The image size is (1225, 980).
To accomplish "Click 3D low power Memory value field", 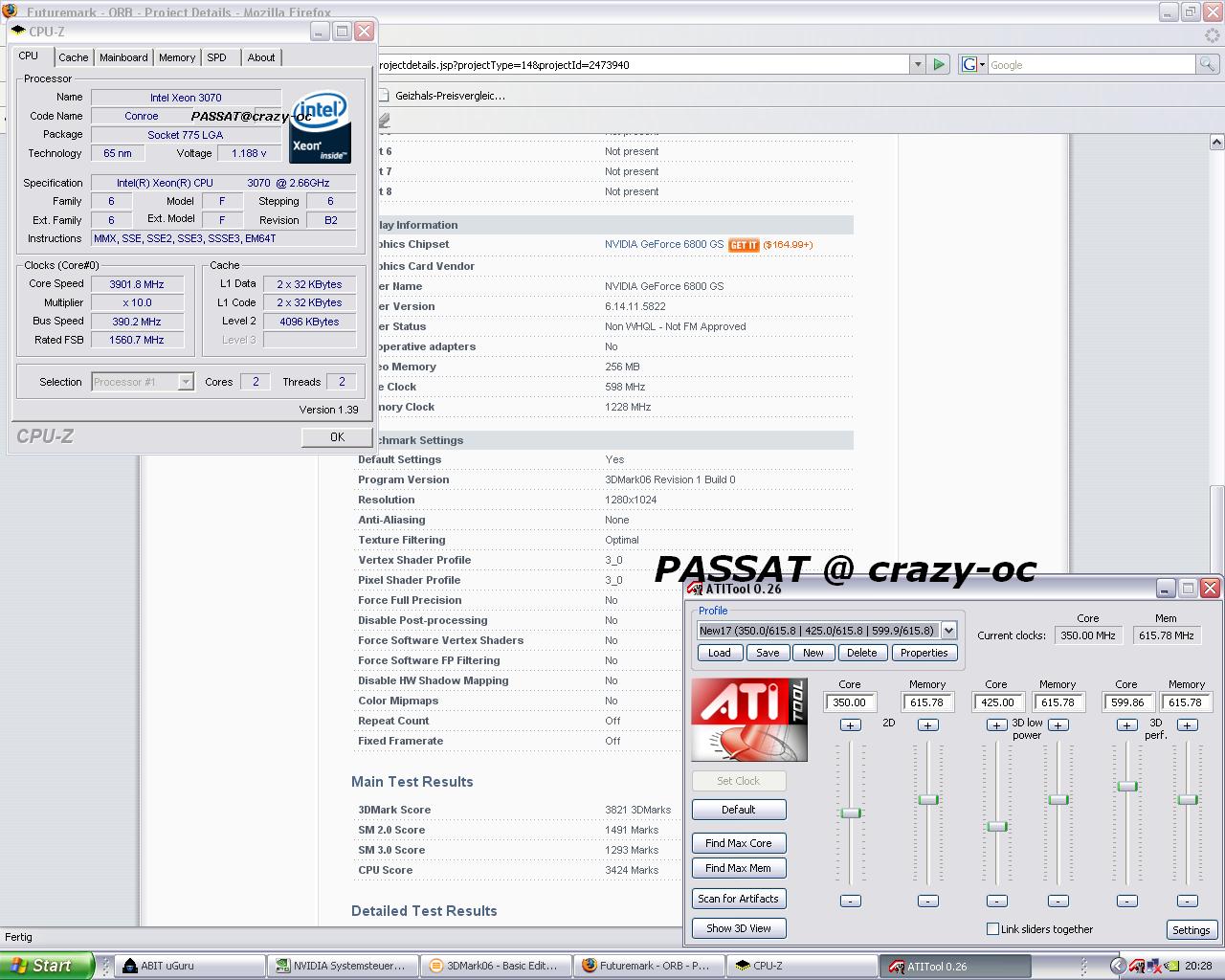I will coord(1058,702).
